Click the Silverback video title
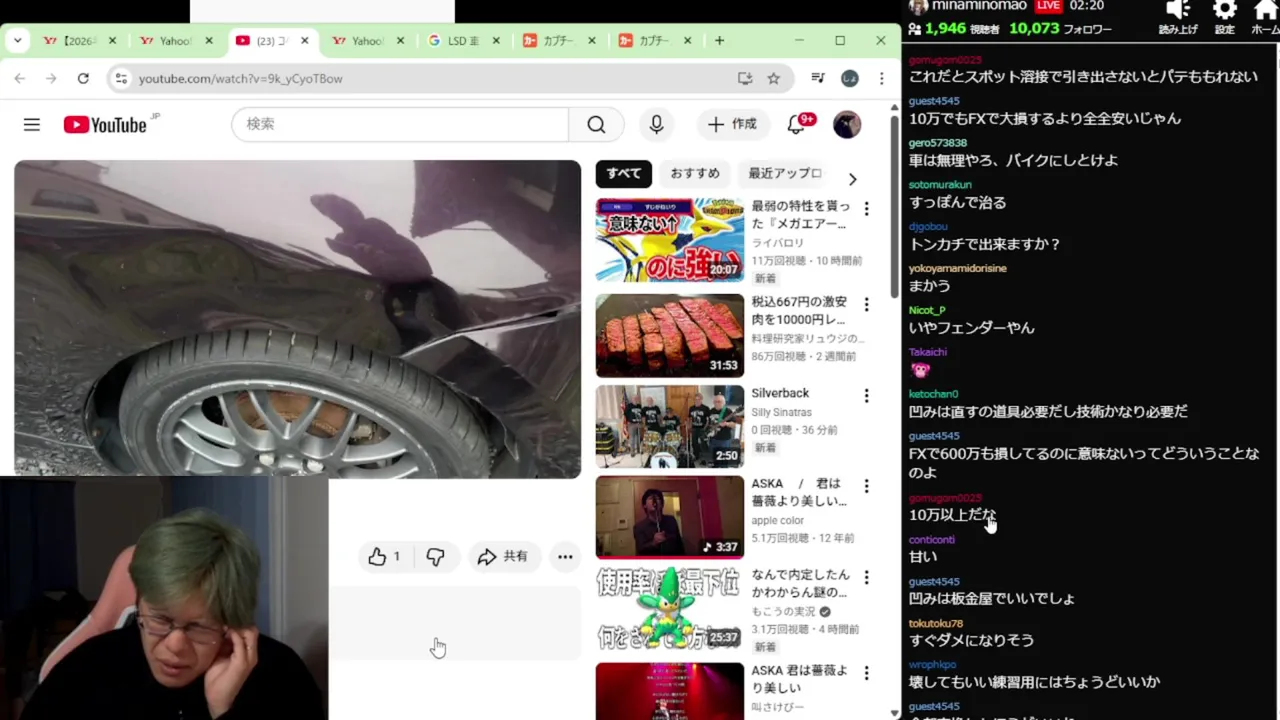This screenshot has width=1280, height=720. [780, 393]
